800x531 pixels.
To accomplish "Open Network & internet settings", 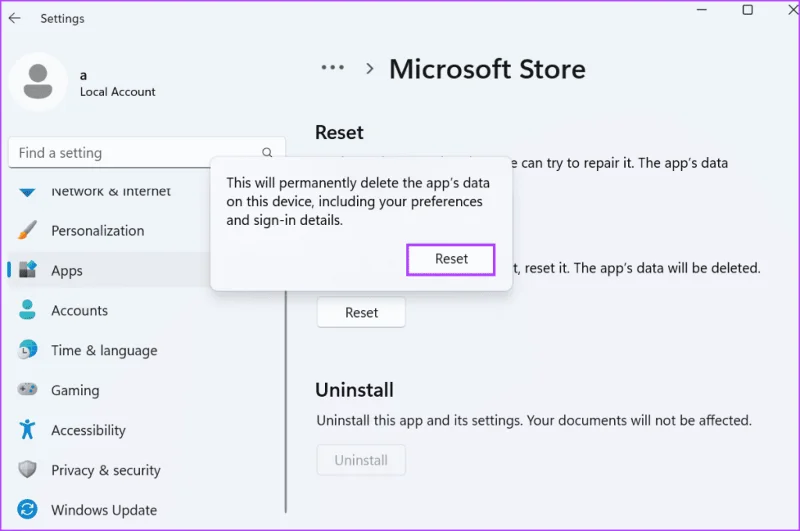I will click(110, 192).
